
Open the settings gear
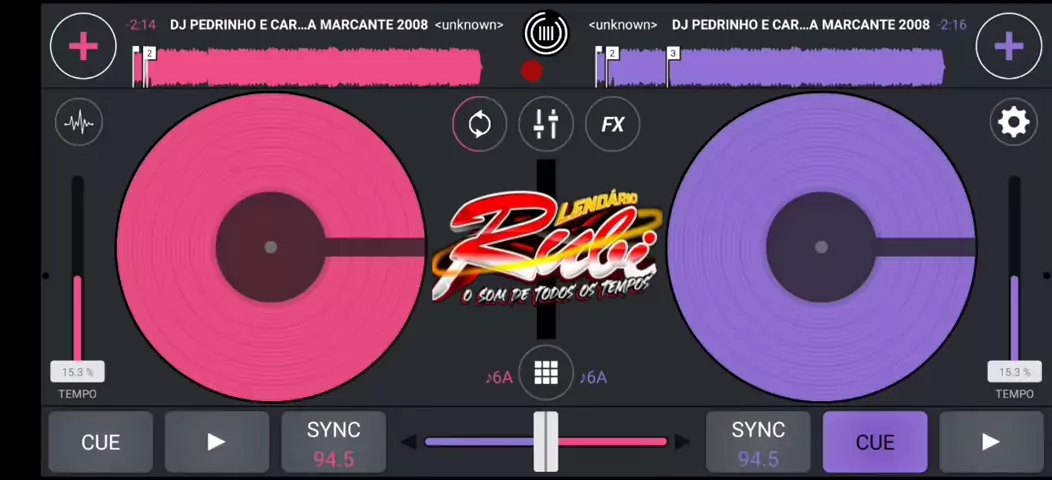point(1013,122)
